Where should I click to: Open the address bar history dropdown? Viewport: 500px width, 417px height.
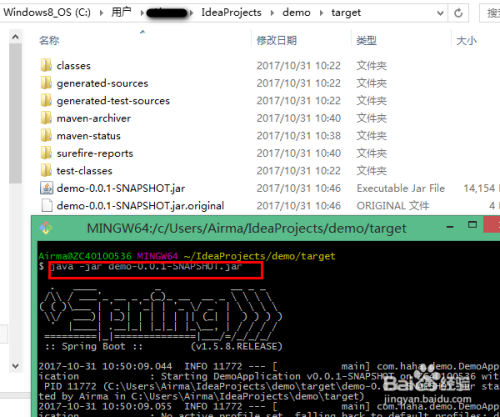440,13
